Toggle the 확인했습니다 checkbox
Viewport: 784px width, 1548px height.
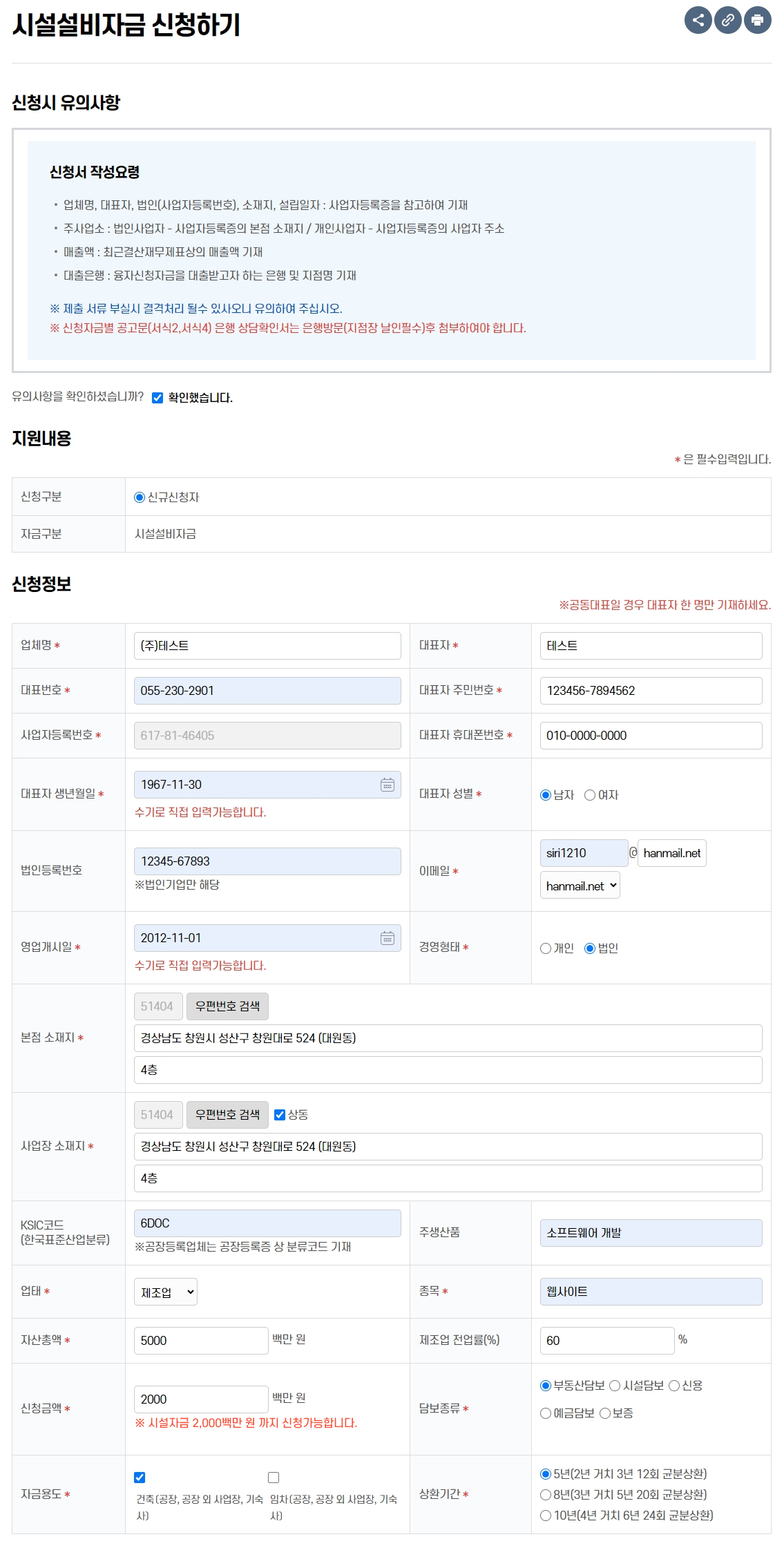(x=157, y=398)
